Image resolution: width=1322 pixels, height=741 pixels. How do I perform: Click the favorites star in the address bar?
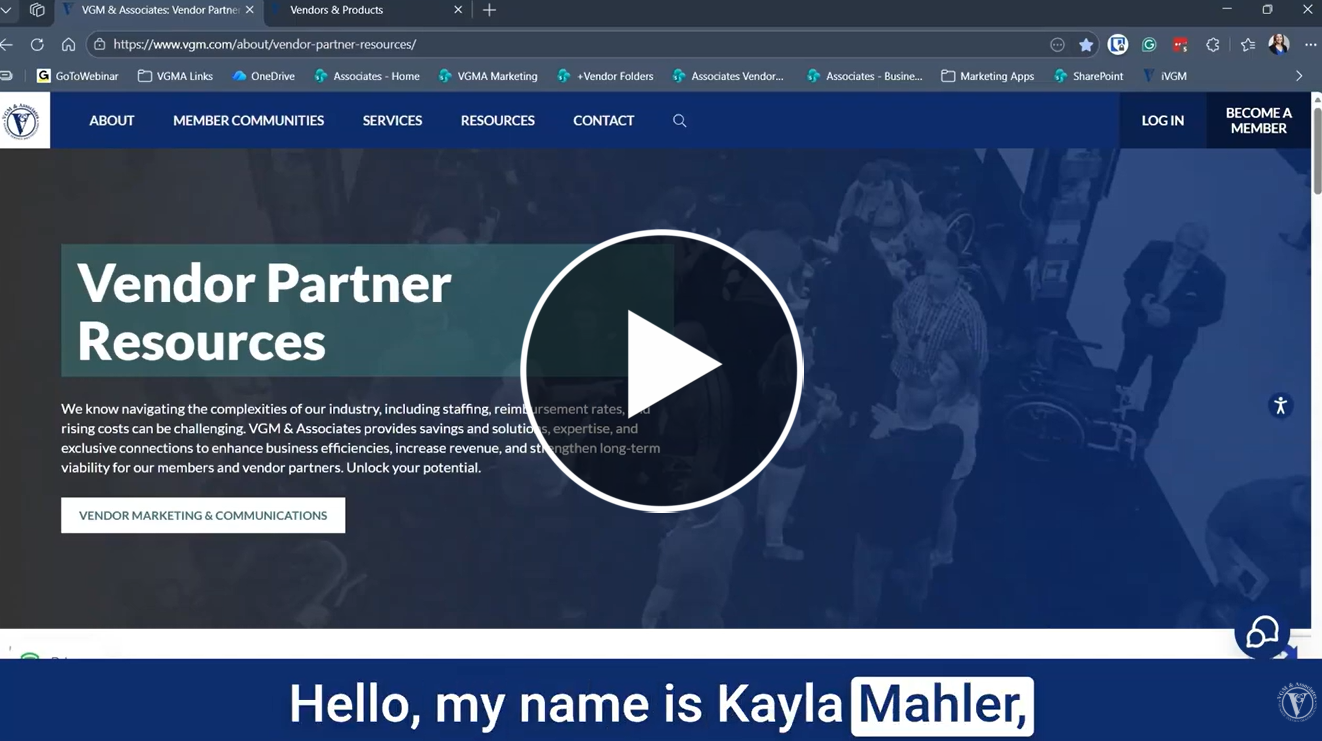[x=1086, y=45]
